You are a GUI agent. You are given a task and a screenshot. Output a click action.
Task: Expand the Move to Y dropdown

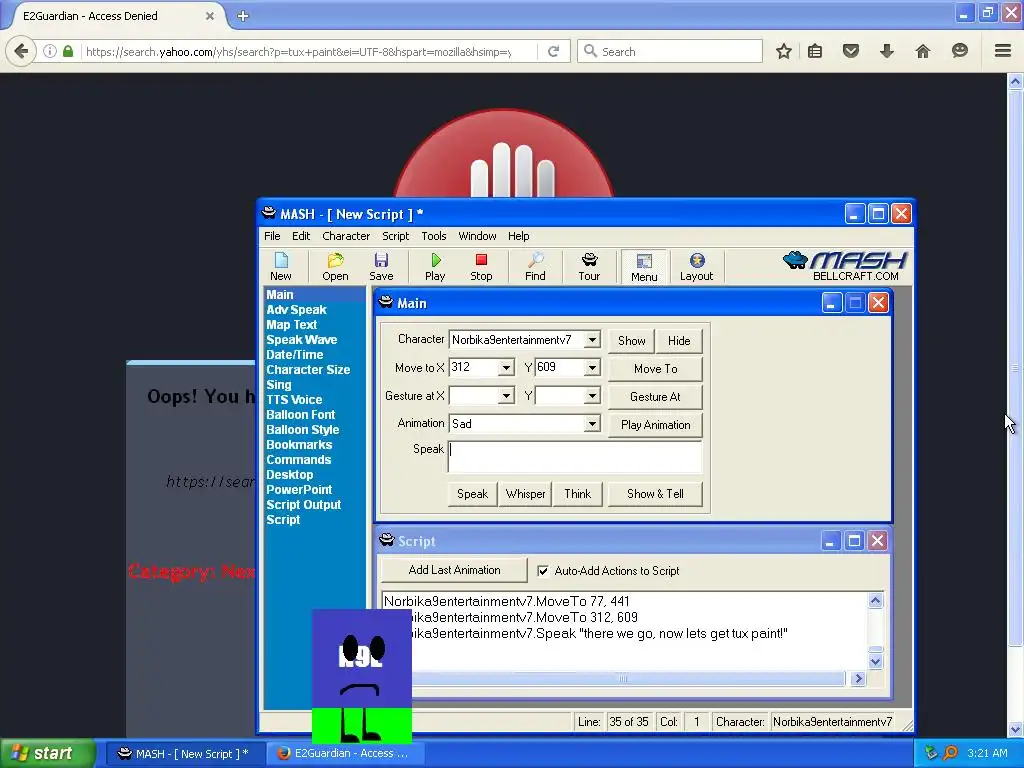[x=592, y=368]
